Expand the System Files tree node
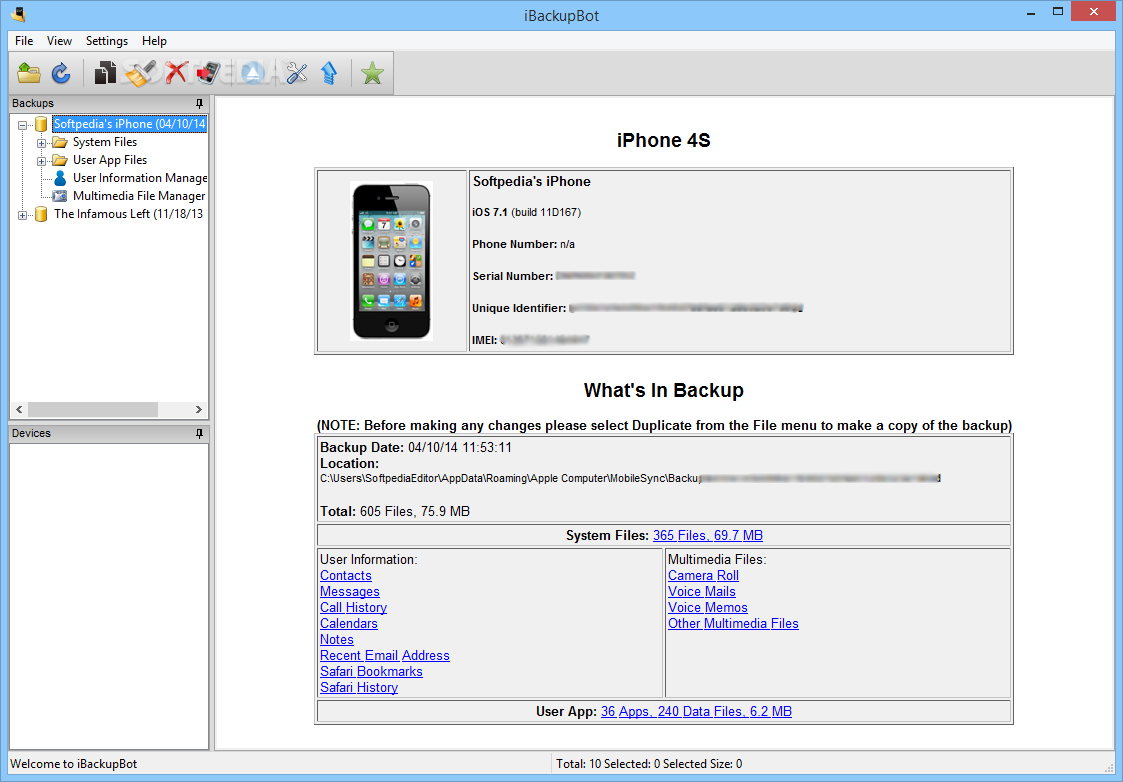 click(x=42, y=143)
